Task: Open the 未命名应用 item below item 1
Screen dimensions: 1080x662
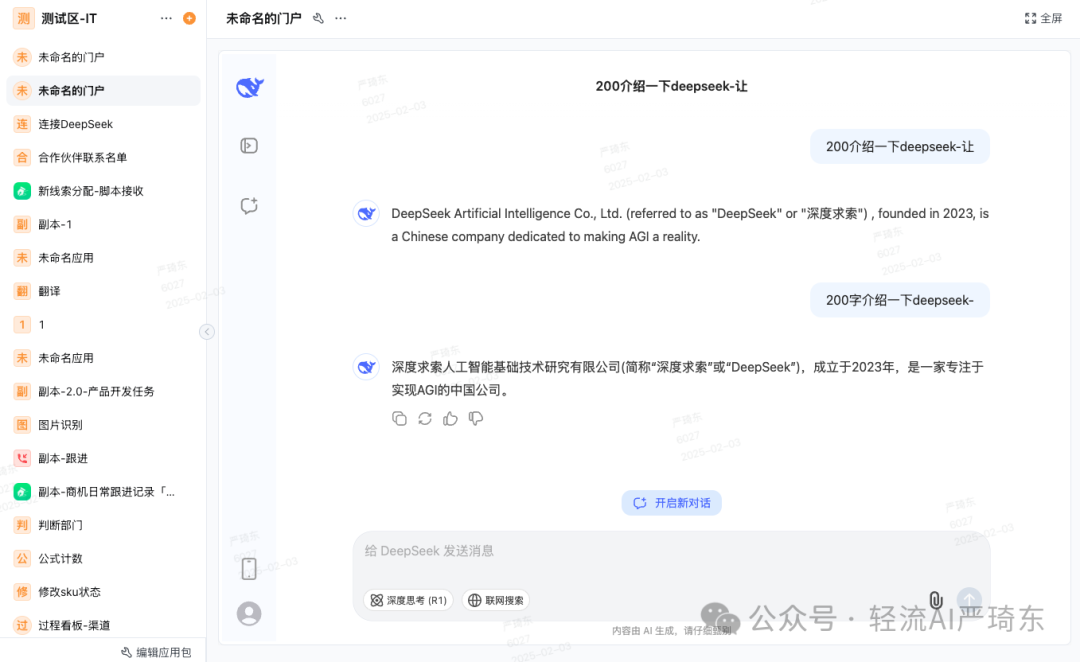Action: tap(103, 358)
